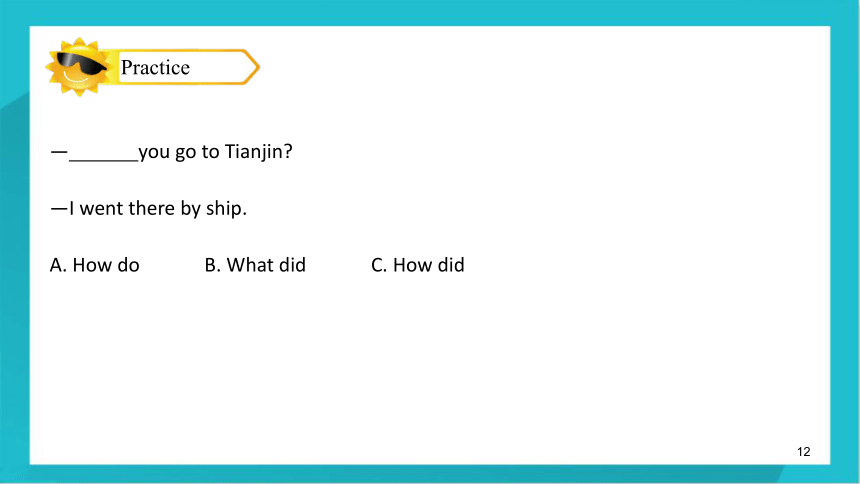The height and width of the screenshot is (484, 860).
Task: Click the letter label 'A.'
Action: click(x=58, y=265)
